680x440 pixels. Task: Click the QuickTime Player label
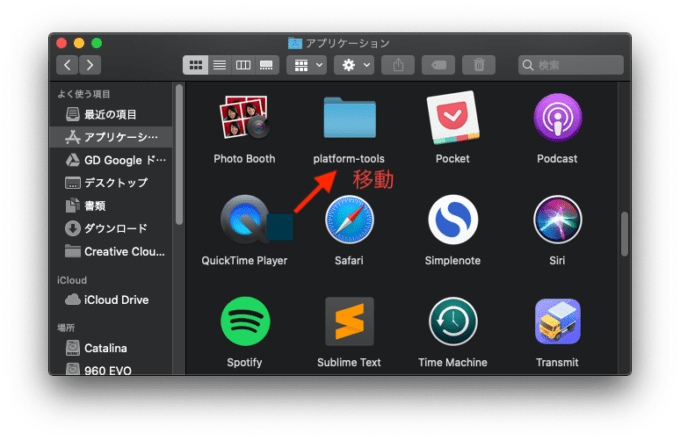coord(244,261)
